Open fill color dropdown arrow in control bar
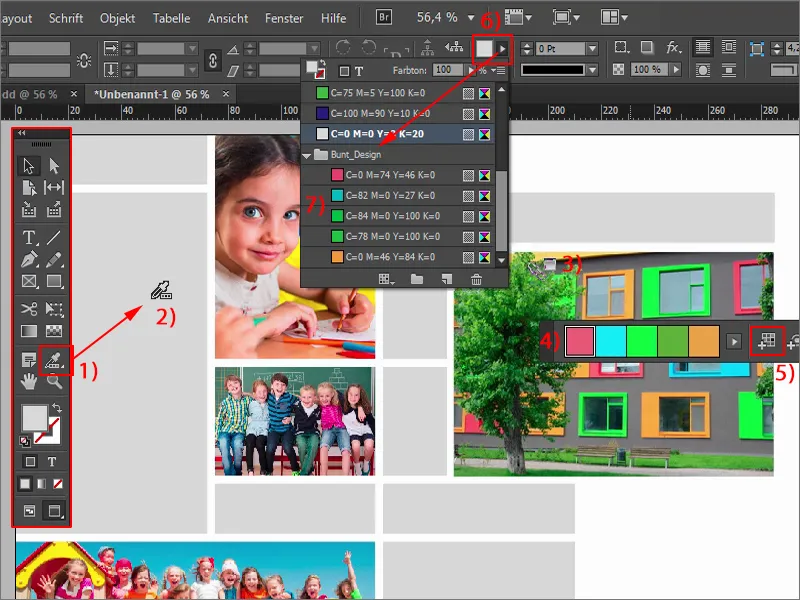Screen dimensions: 800x600 coord(503,49)
